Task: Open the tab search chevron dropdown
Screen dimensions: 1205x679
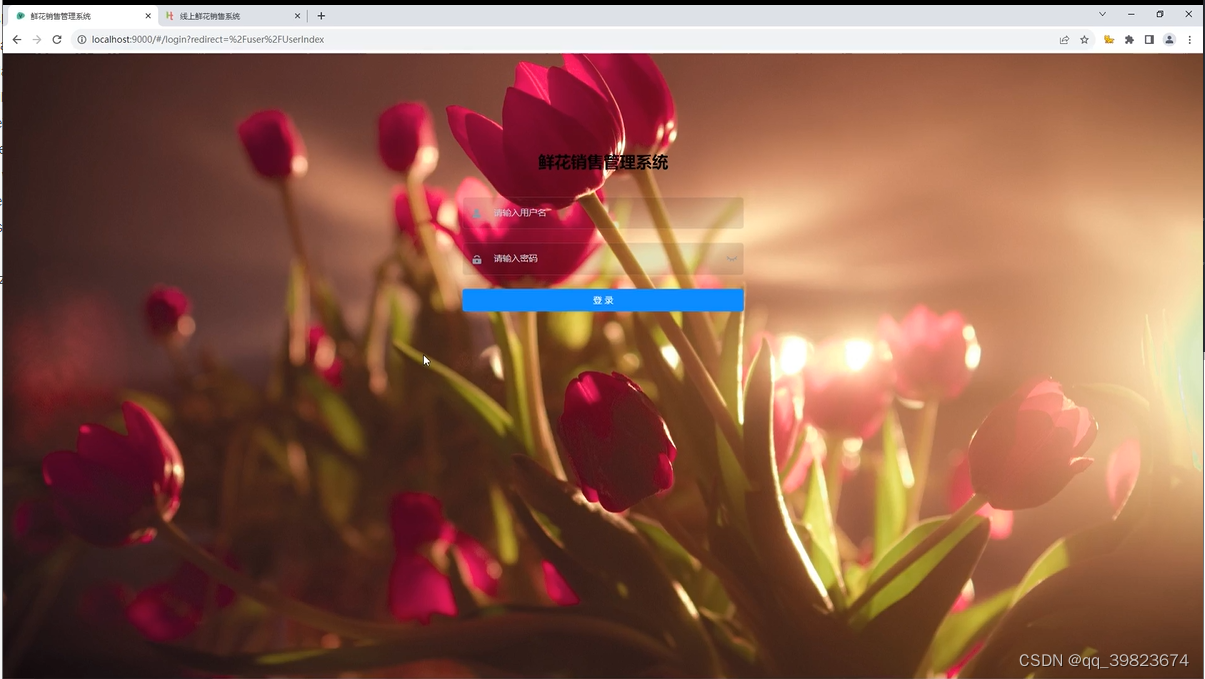Action: (x=1101, y=14)
